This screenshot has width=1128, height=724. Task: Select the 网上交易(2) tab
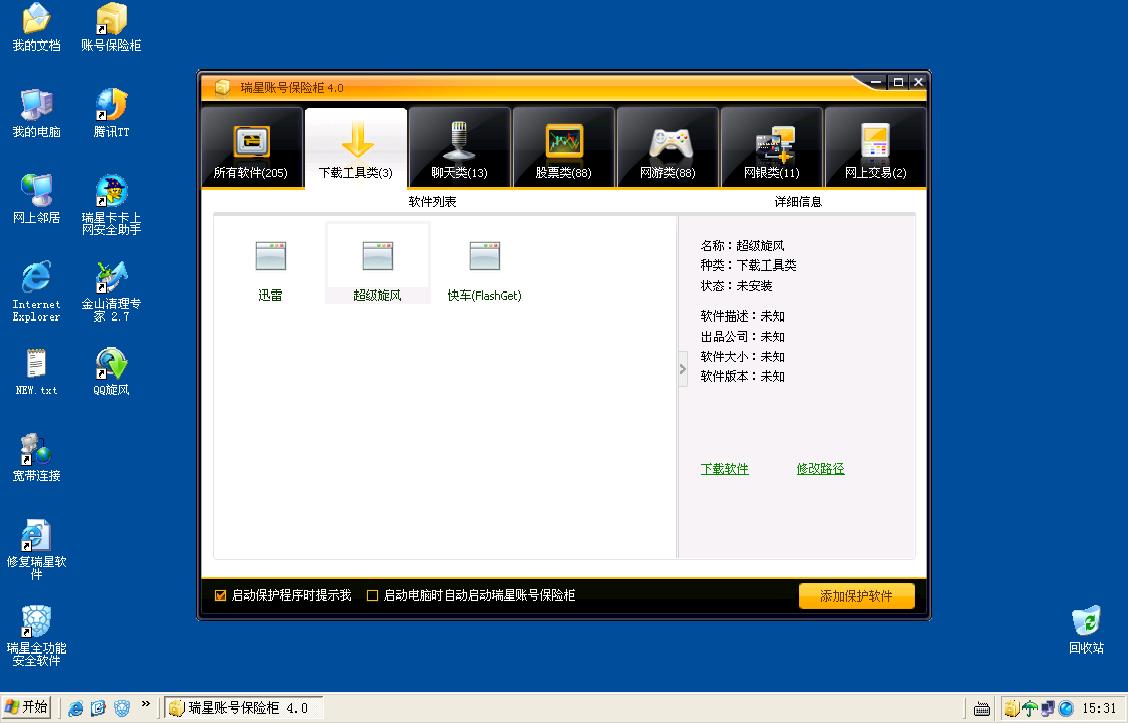[x=875, y=148]
